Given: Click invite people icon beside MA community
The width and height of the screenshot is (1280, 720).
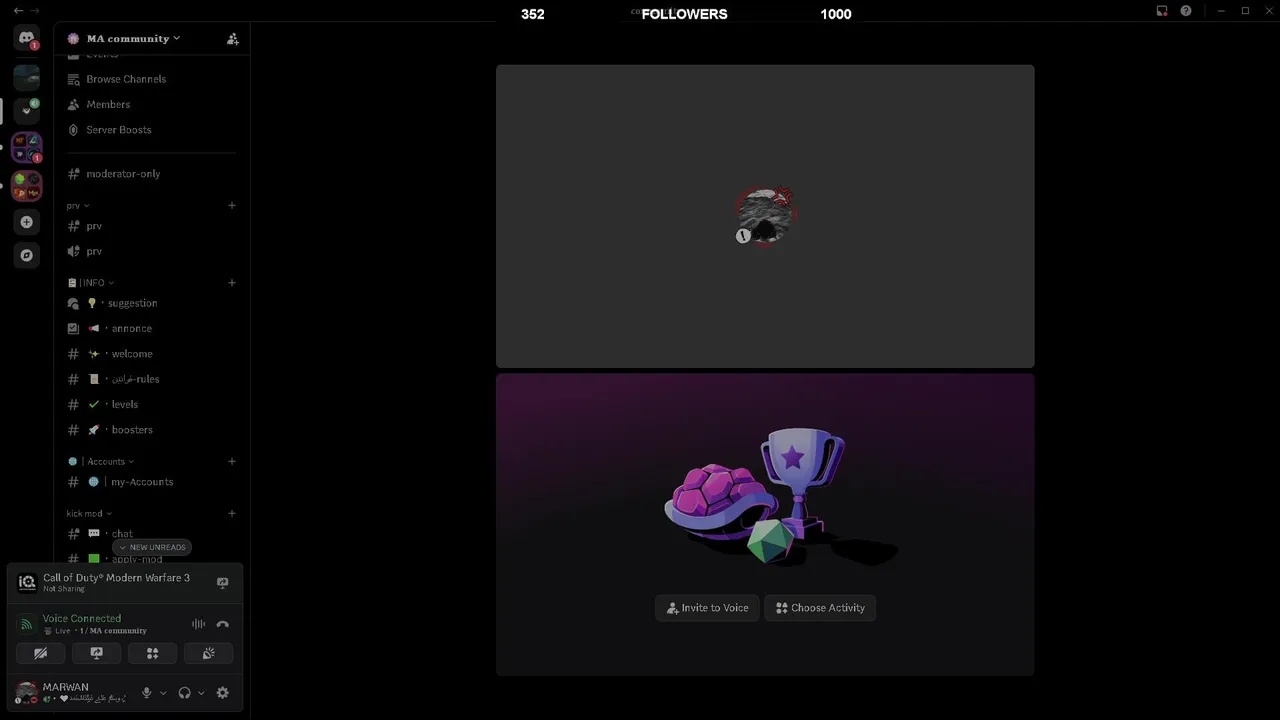Looking at the screenshot, I should point(232,39).
